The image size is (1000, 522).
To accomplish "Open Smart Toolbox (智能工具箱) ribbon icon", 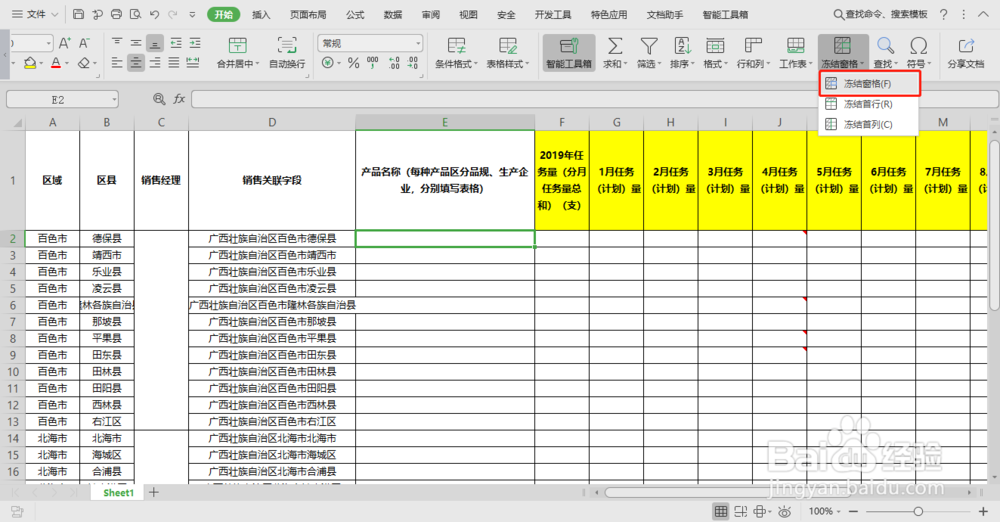I will coord(569,52).
